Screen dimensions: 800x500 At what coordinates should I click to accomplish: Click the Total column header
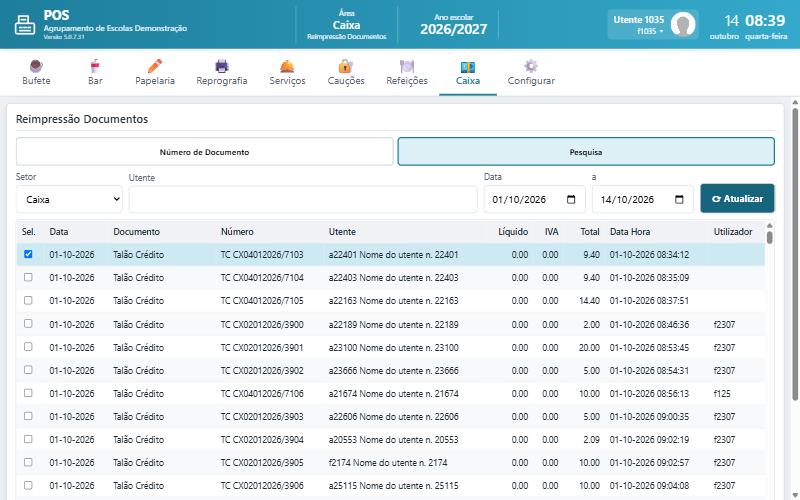tap(590, 232)
